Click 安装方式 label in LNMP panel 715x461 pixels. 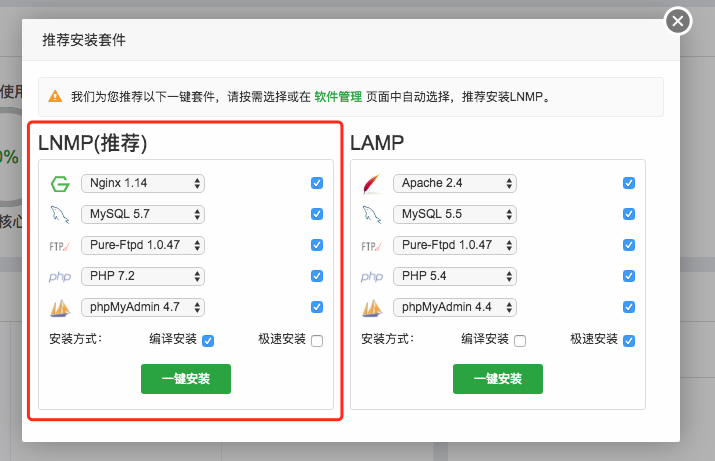76,339
